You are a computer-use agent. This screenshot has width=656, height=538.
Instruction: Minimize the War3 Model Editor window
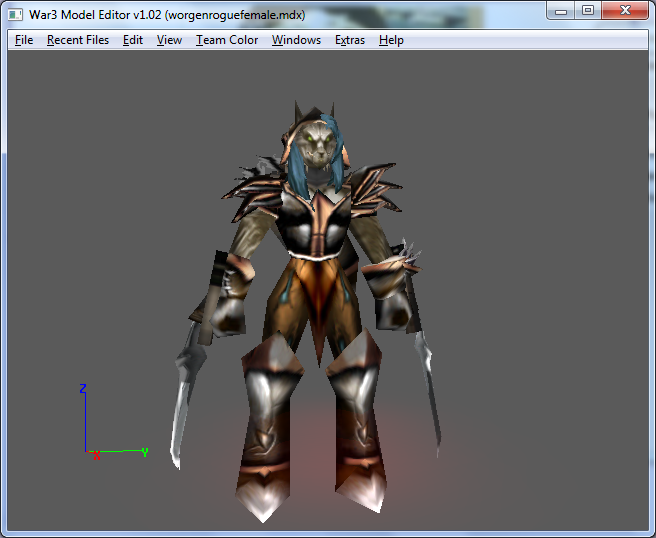tap(561, 11)
